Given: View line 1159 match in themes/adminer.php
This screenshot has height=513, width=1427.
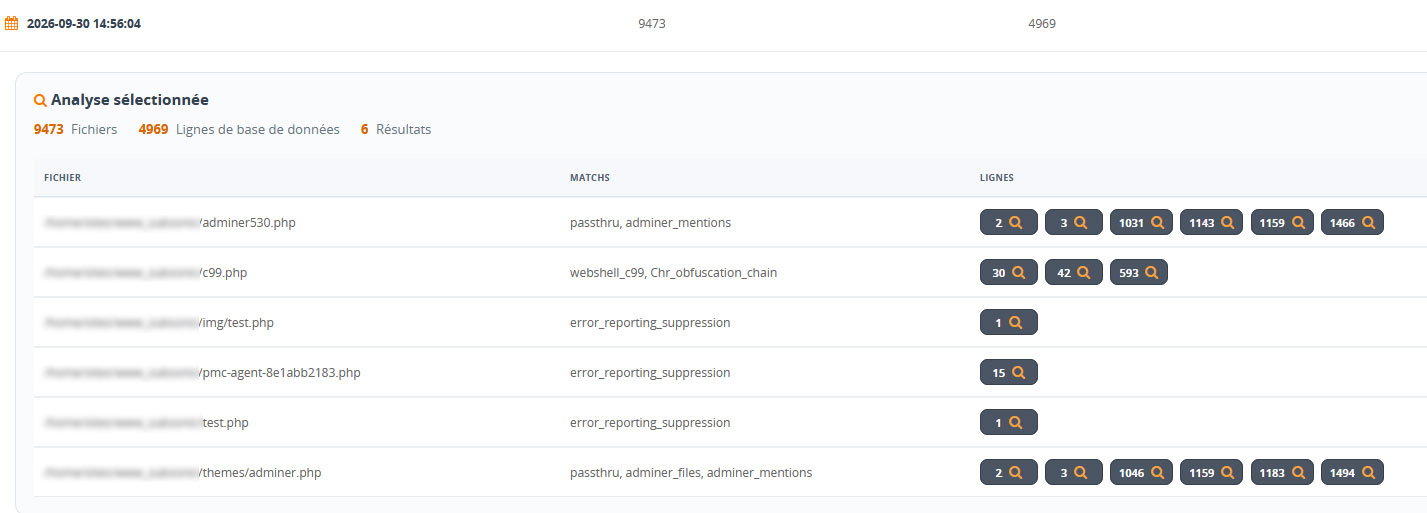Looking at the screenshot, I should [1211, 472].
